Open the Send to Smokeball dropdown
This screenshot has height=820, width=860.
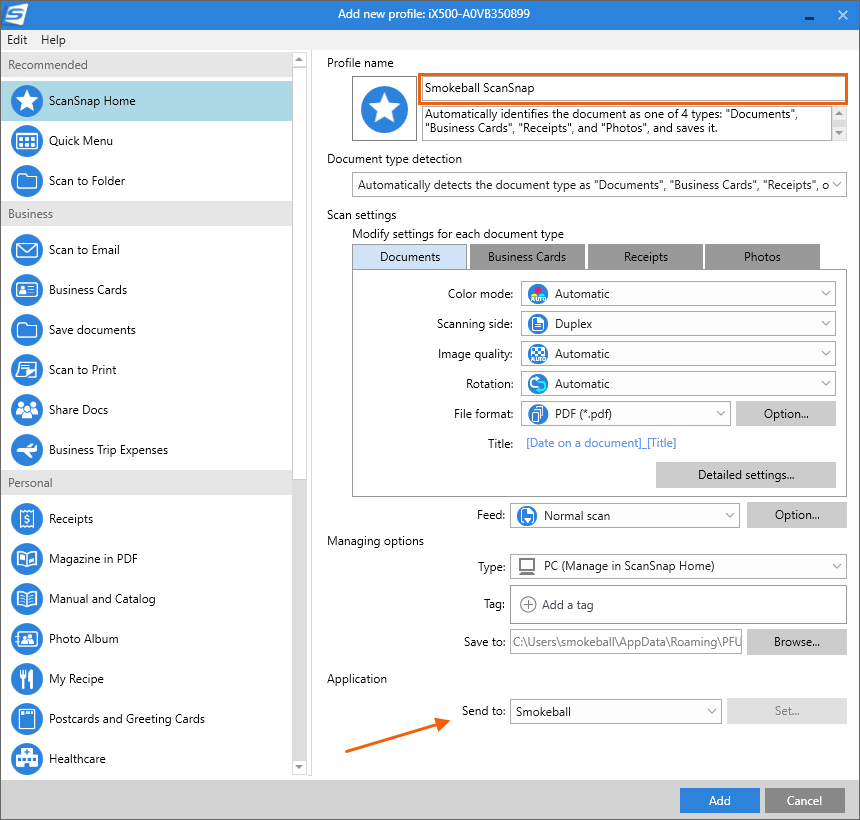coord(615,711)
